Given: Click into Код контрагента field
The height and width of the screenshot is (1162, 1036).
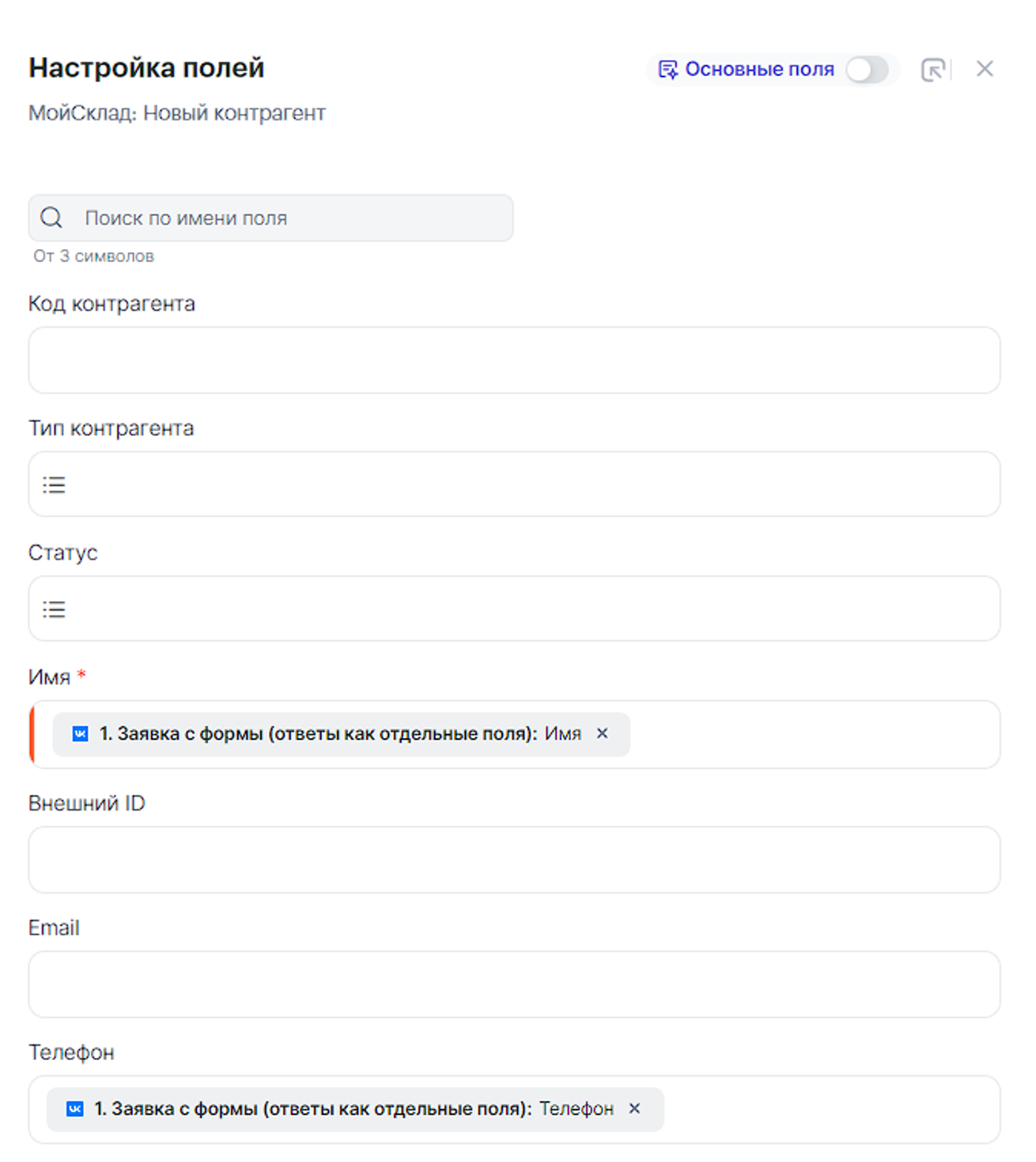Looking at the screenshot, I should [514, 360].
